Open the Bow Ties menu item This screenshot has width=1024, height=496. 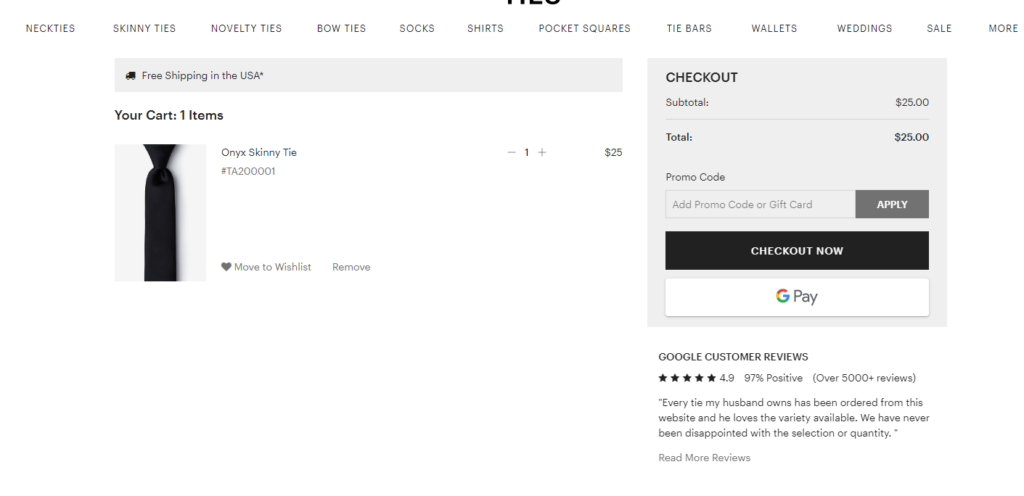[341, 29]
